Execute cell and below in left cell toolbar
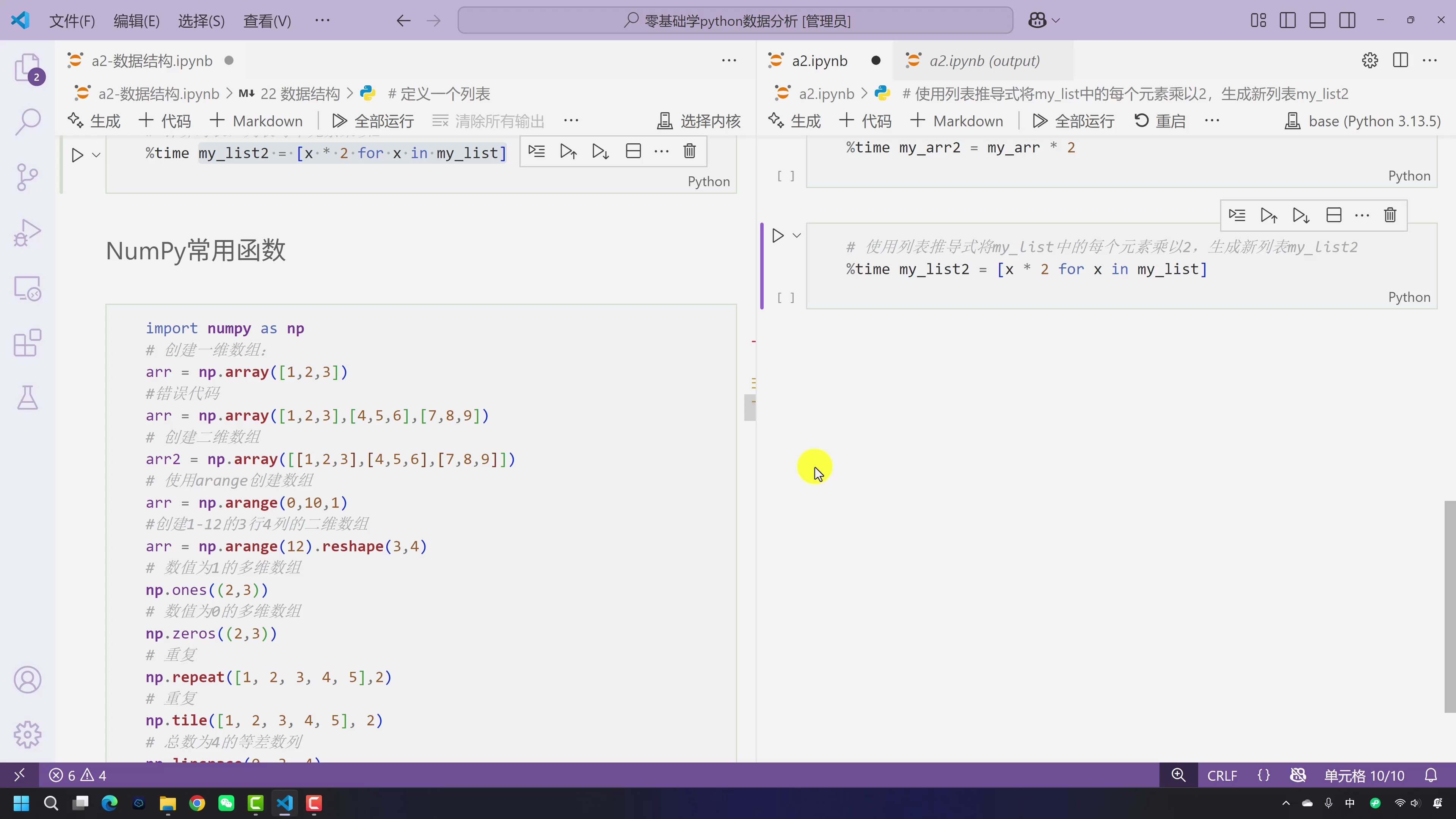The width and height of the screenshot is (1456, 819). click(x=600, y=152)
